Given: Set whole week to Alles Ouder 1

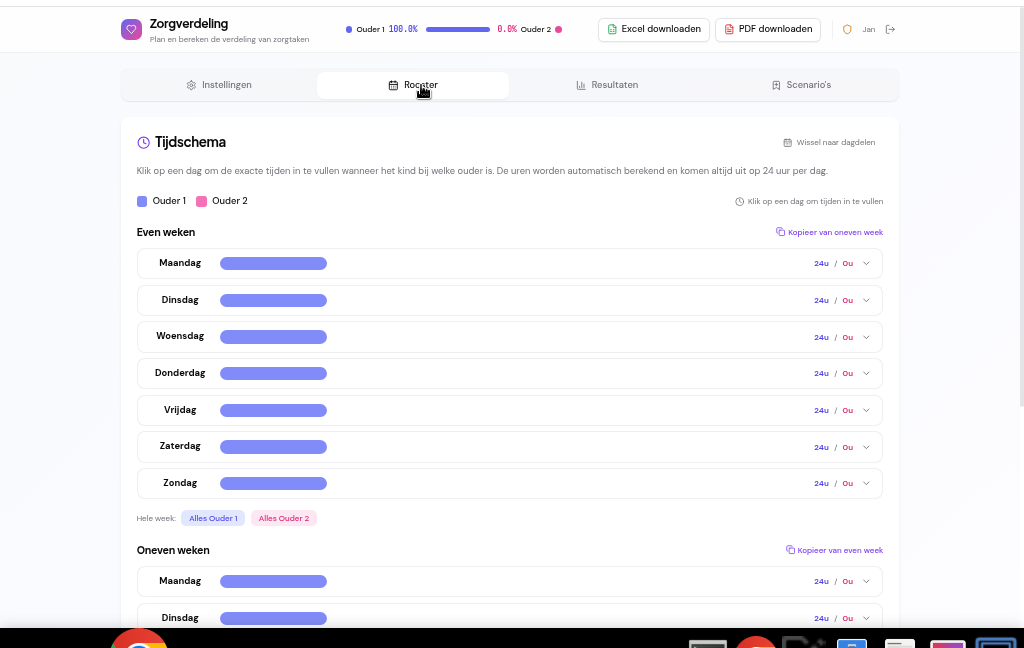Looking at the screenshot, I should pos(213,518).
